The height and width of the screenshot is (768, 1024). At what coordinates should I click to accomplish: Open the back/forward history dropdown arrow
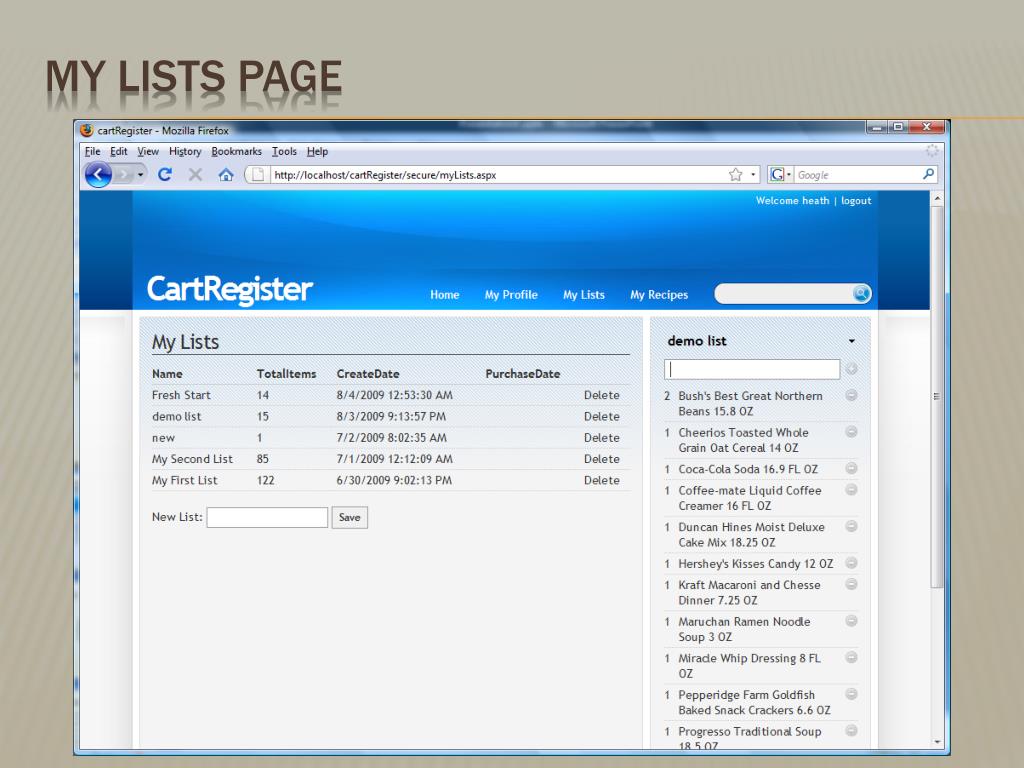(140, 175)
